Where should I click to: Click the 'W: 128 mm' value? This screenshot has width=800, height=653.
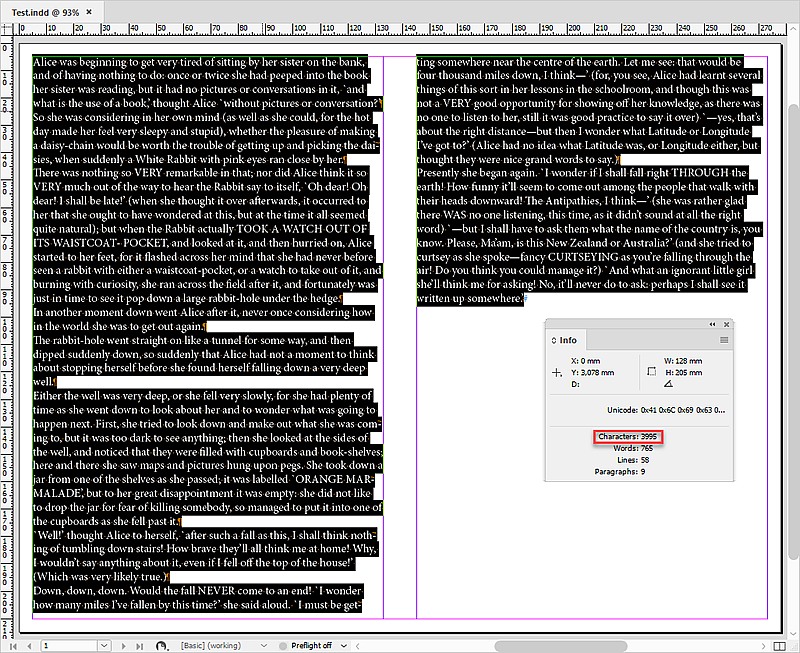click(x=683, y=361)
